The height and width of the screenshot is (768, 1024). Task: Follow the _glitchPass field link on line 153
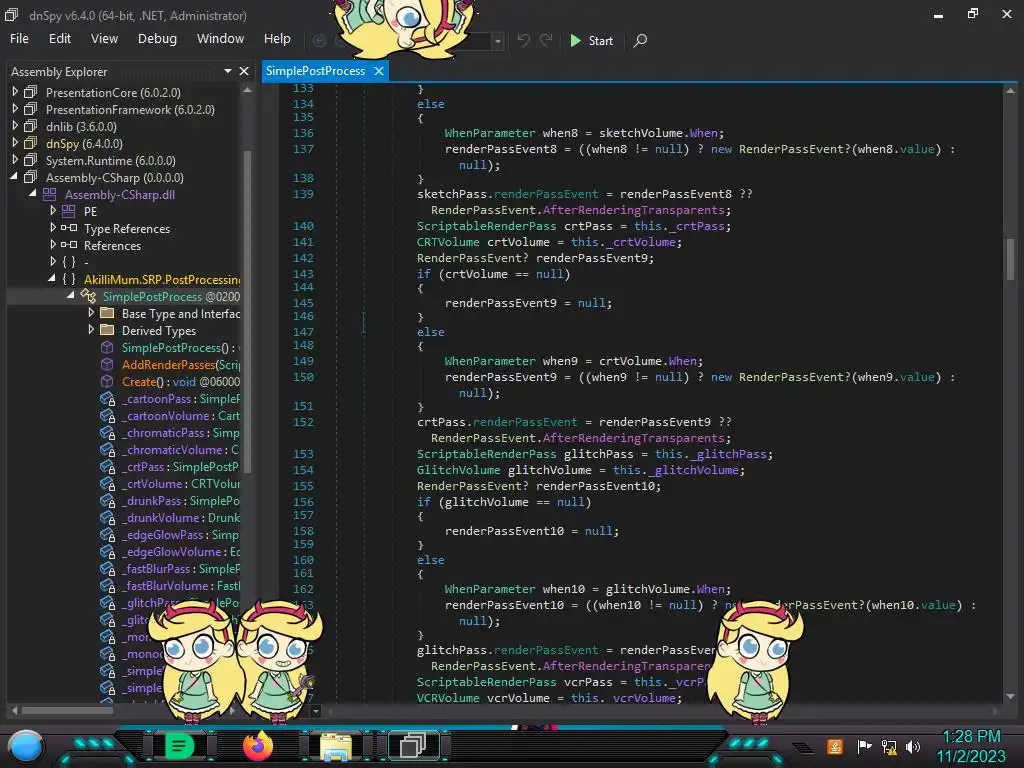pyautogui.click(x=731, y=455)
